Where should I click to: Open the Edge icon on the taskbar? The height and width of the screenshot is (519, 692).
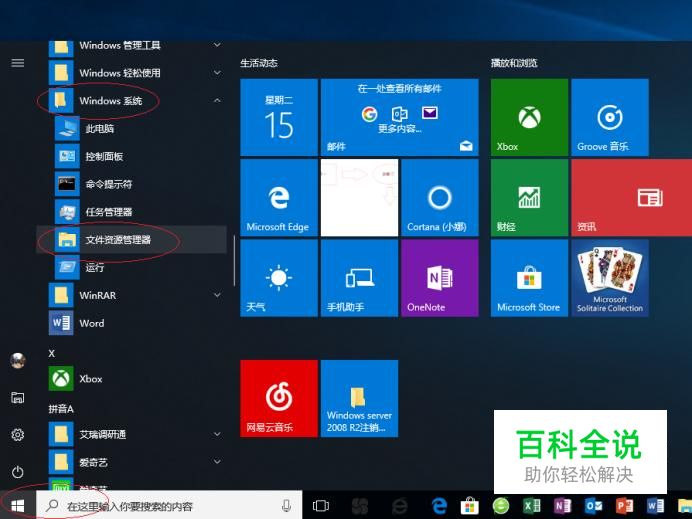click(x=439, y=506)
